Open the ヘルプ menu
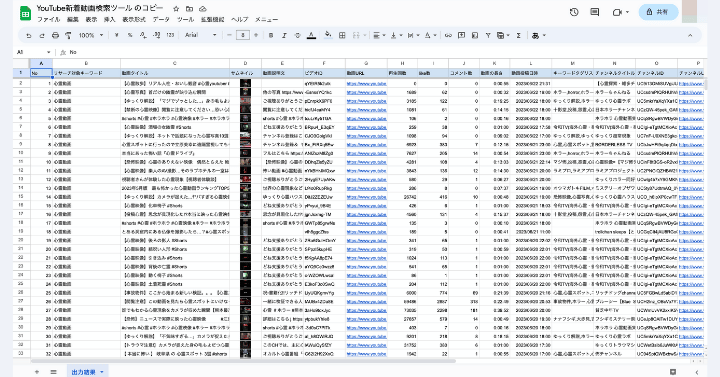 (x=239, y=20)
